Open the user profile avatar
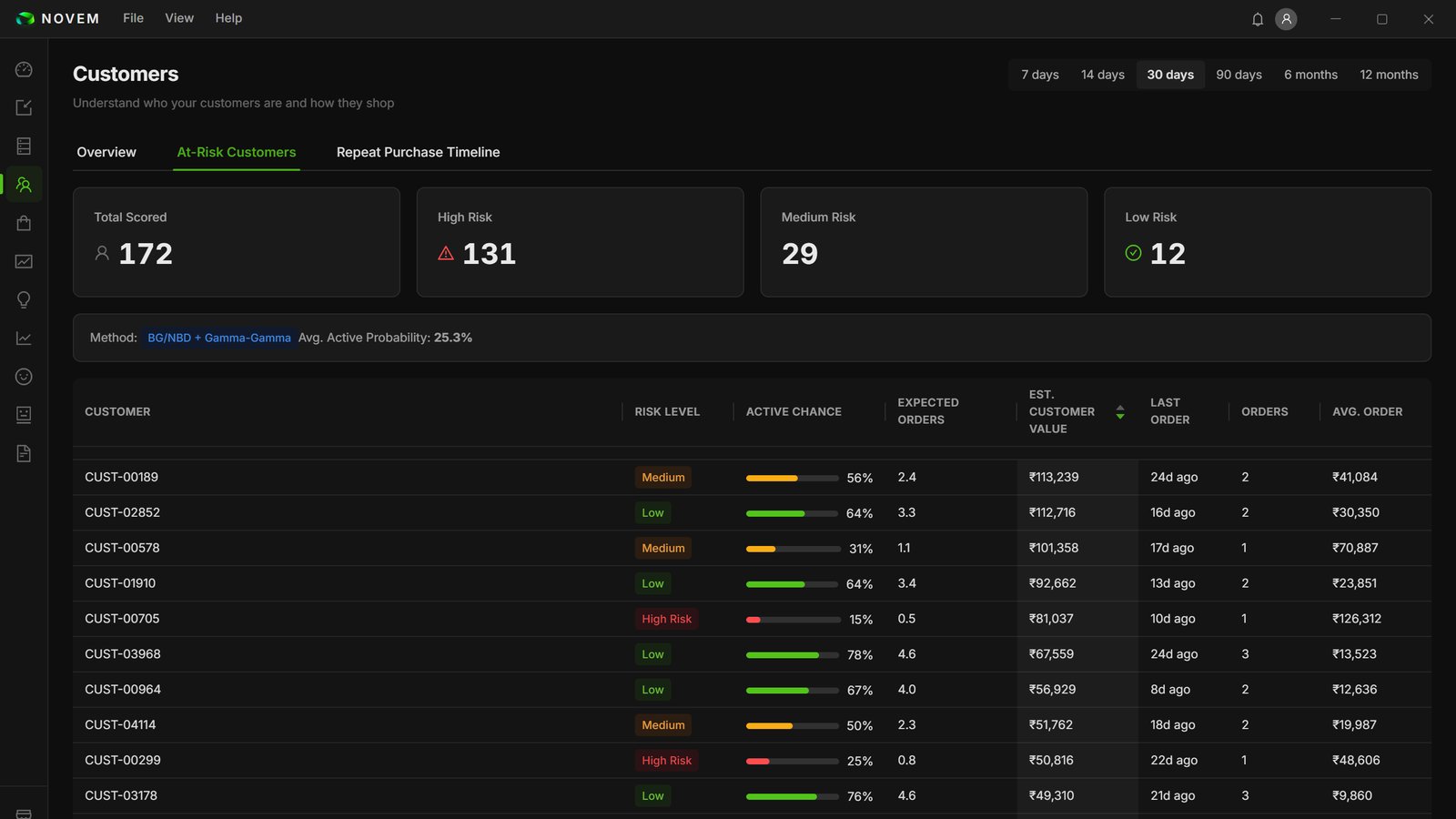The image size is (1456, 819). click(x=1286, y=19)
